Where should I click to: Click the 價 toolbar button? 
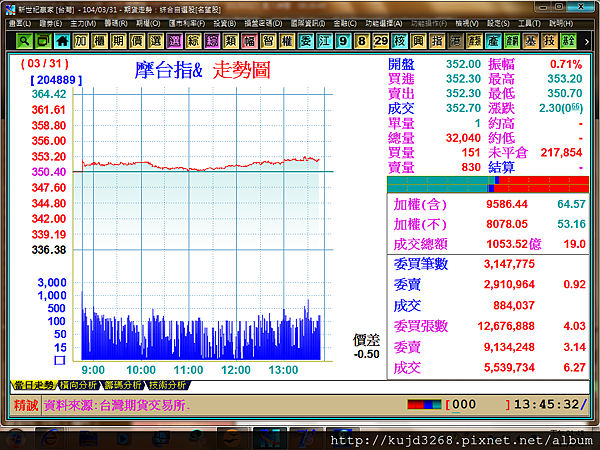[x=137, y=41]
